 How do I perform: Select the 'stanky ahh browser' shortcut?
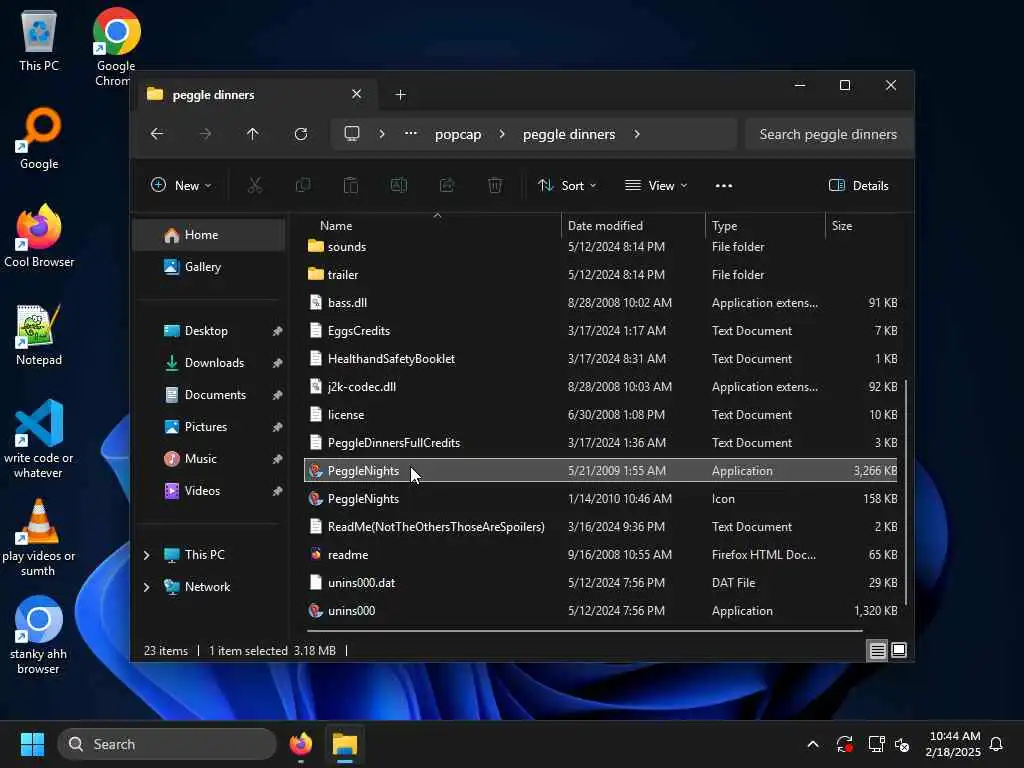coord(39,635)
